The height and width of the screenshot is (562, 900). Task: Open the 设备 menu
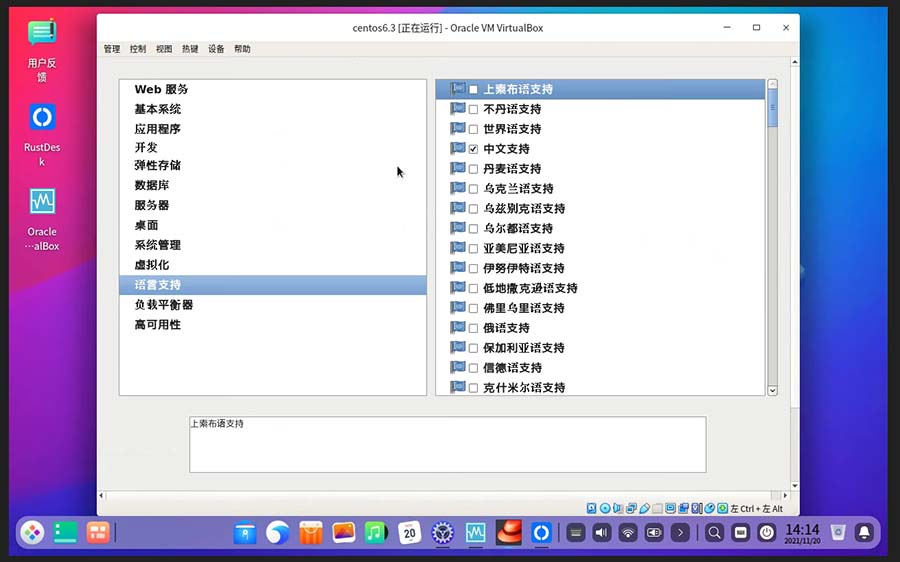coord(216,49)
